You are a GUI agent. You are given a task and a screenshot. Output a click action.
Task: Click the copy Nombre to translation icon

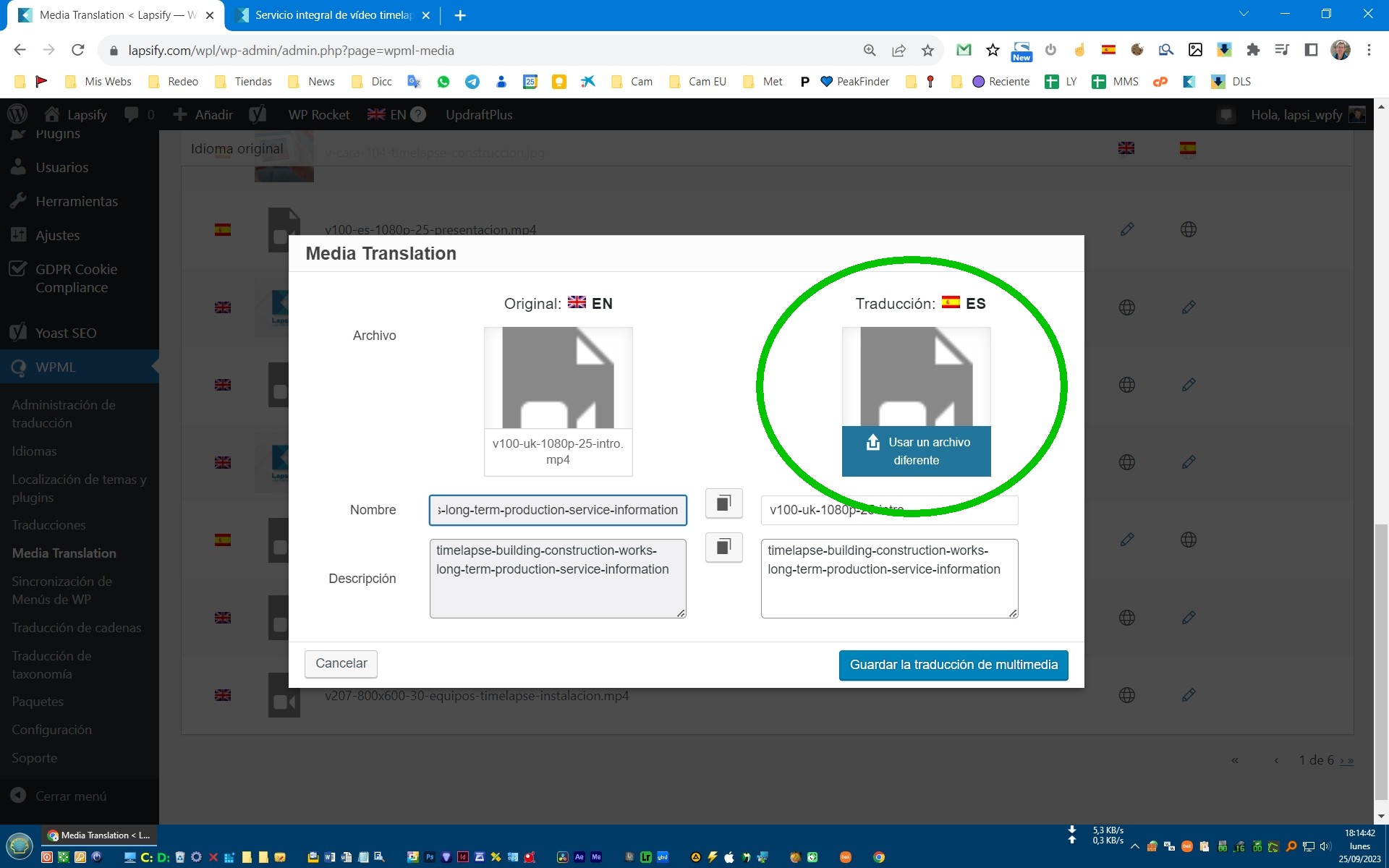tap(723, 503)
